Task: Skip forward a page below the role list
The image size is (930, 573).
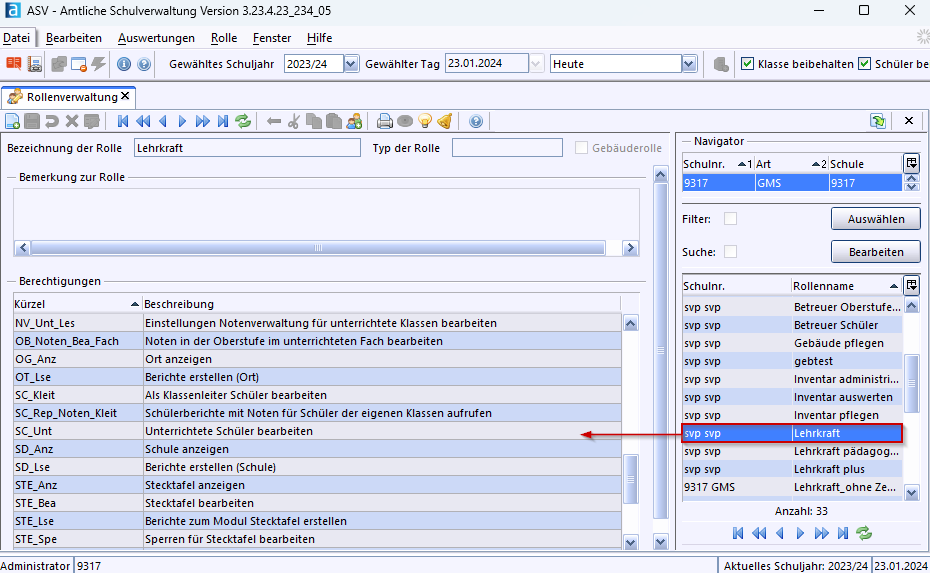Action: 821,533
